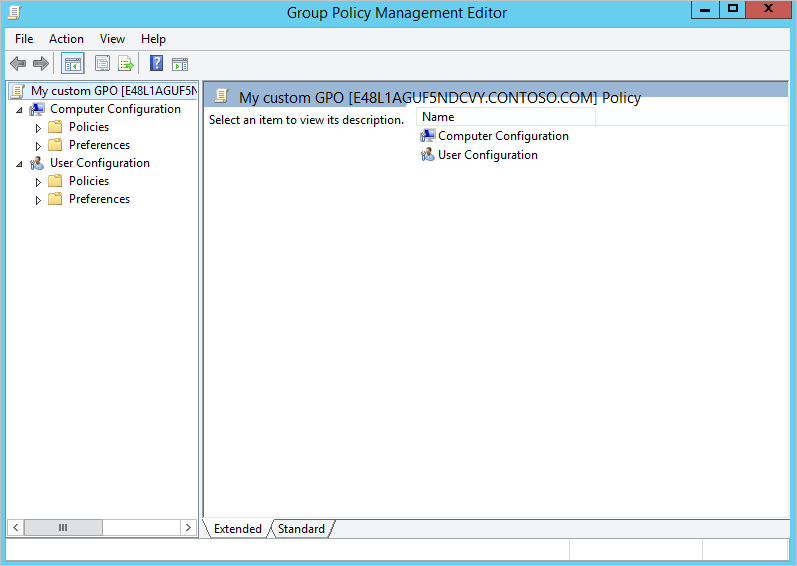Open the File menu
The width and height of the screenshot is (797, 566).
point(24,39)
